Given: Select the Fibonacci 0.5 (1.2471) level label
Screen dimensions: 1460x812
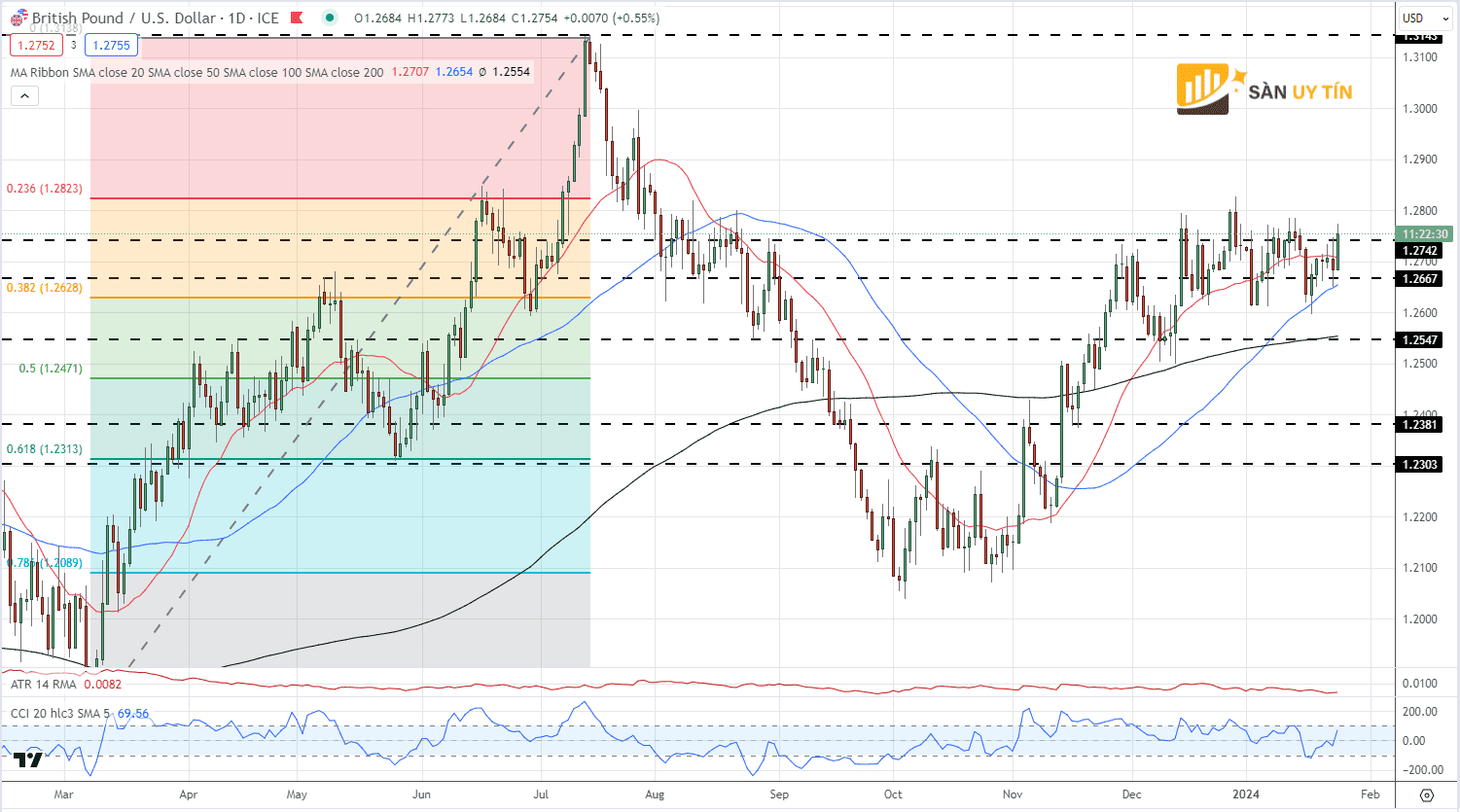Looking at the screenshot, I should point(51,370).
